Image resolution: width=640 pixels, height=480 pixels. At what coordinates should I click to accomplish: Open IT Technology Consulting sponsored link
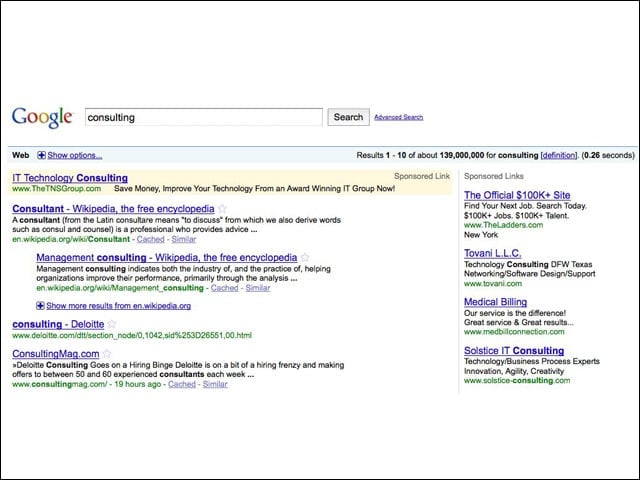pos(70,178)
